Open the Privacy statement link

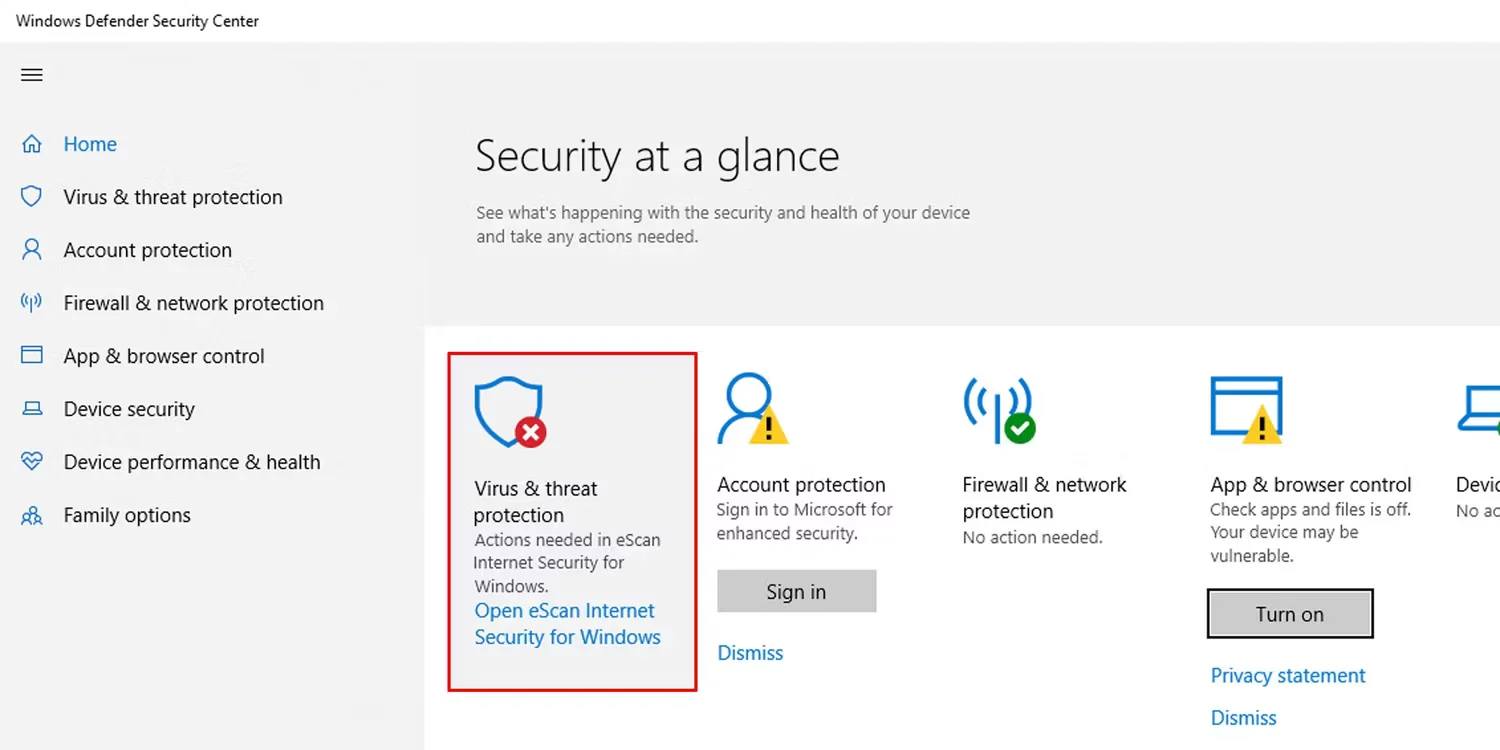(1287, 676)
